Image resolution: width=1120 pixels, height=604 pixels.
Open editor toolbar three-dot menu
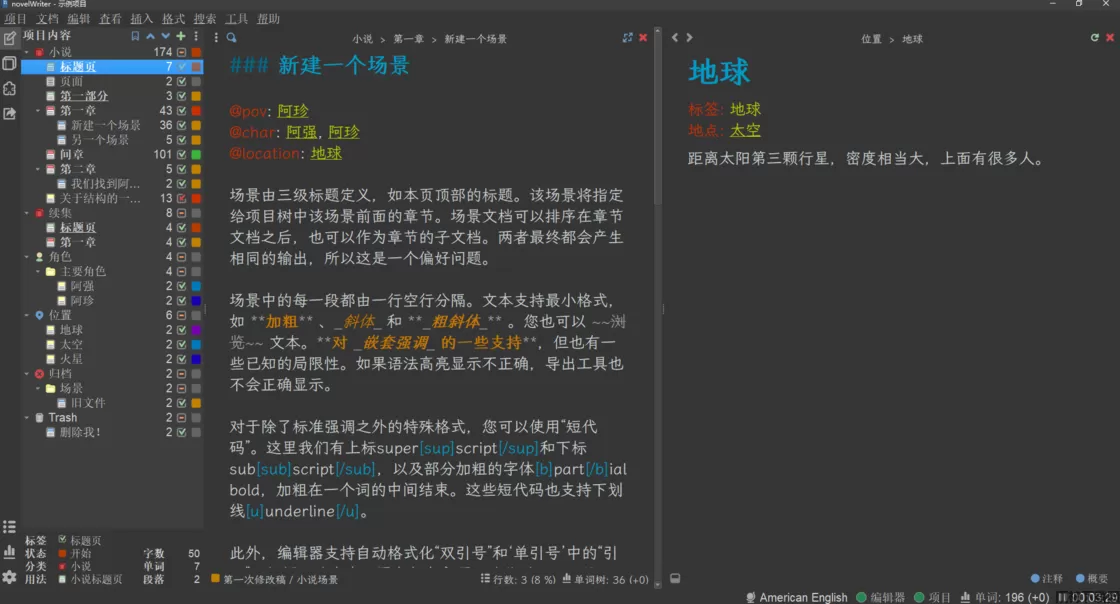point(216,37)
